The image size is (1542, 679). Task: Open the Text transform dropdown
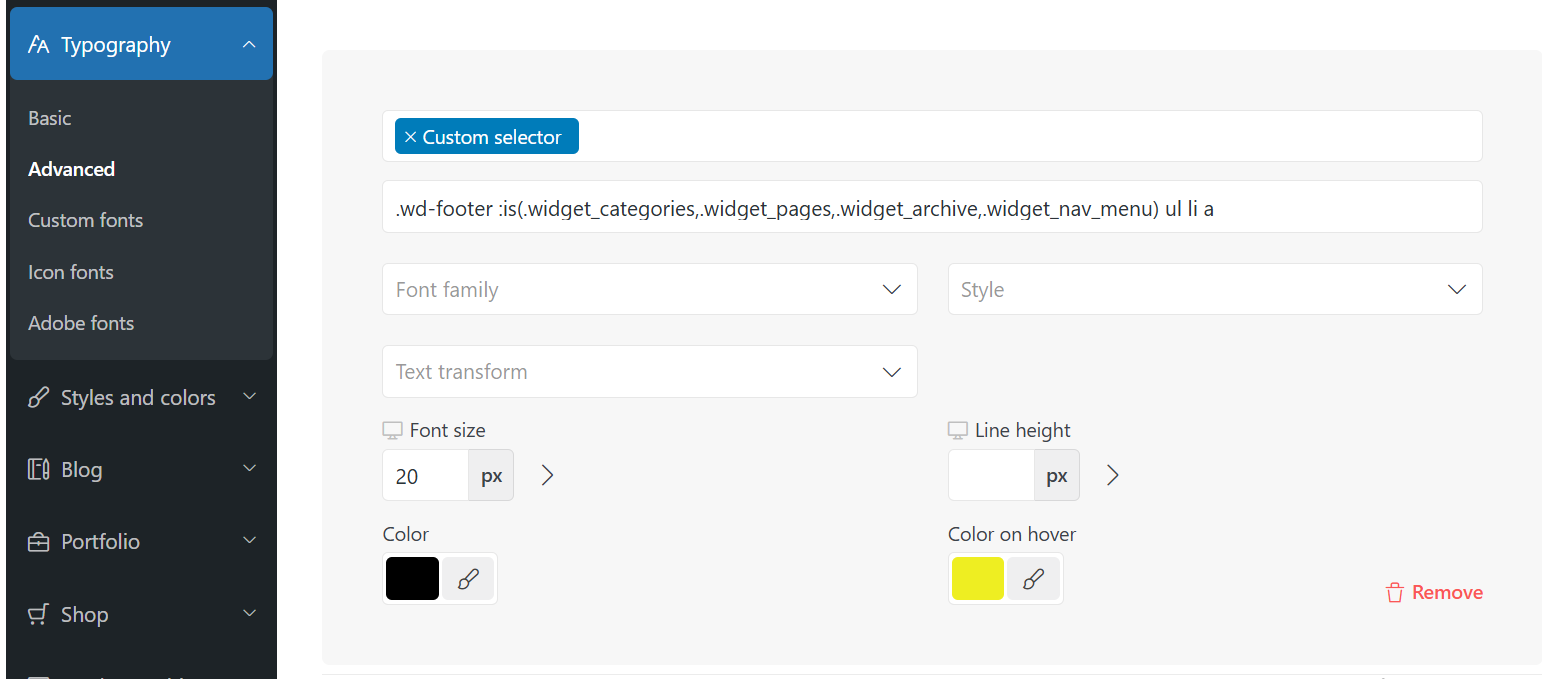650,372
